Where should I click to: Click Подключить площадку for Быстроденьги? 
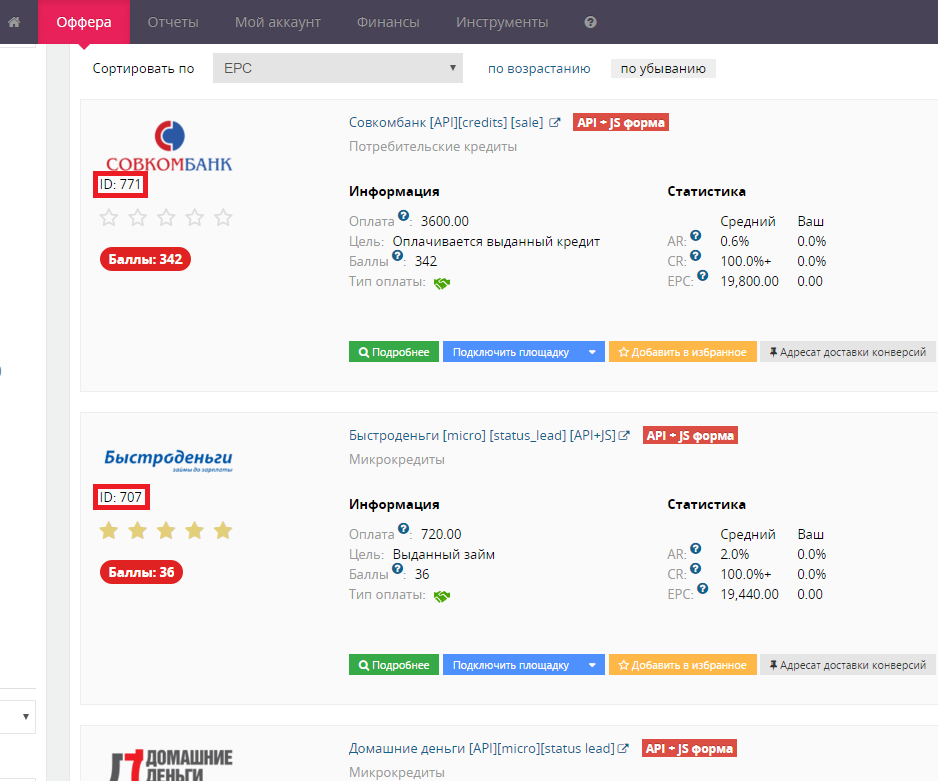pos(511,665)
